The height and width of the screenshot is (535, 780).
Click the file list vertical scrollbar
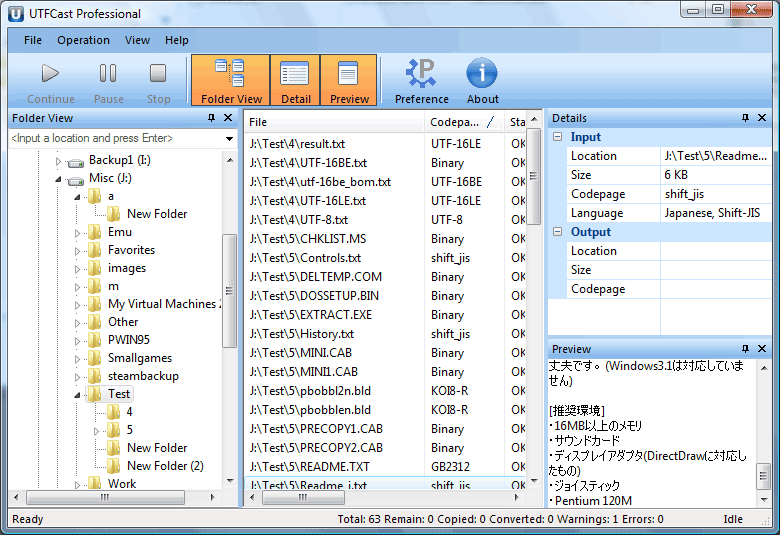[534, 300]
